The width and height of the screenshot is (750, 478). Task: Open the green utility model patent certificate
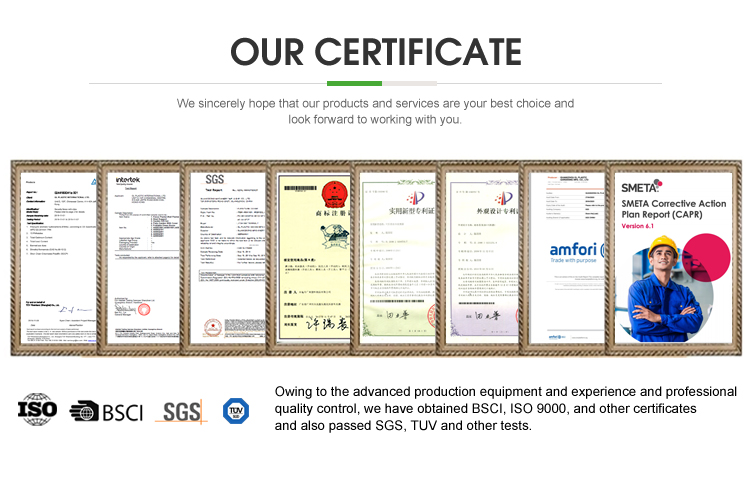click(399, 258)
